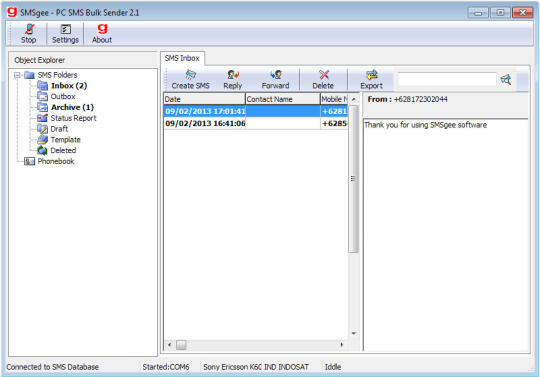Click the Inbox folder icon
This screenshot has height=377, width=540.
42,85
